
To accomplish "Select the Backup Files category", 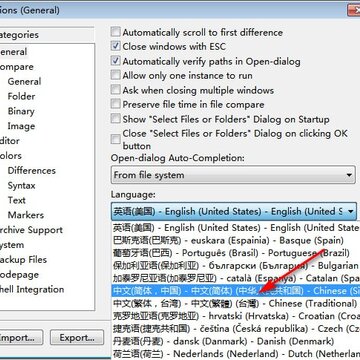I will click(23, 260).
